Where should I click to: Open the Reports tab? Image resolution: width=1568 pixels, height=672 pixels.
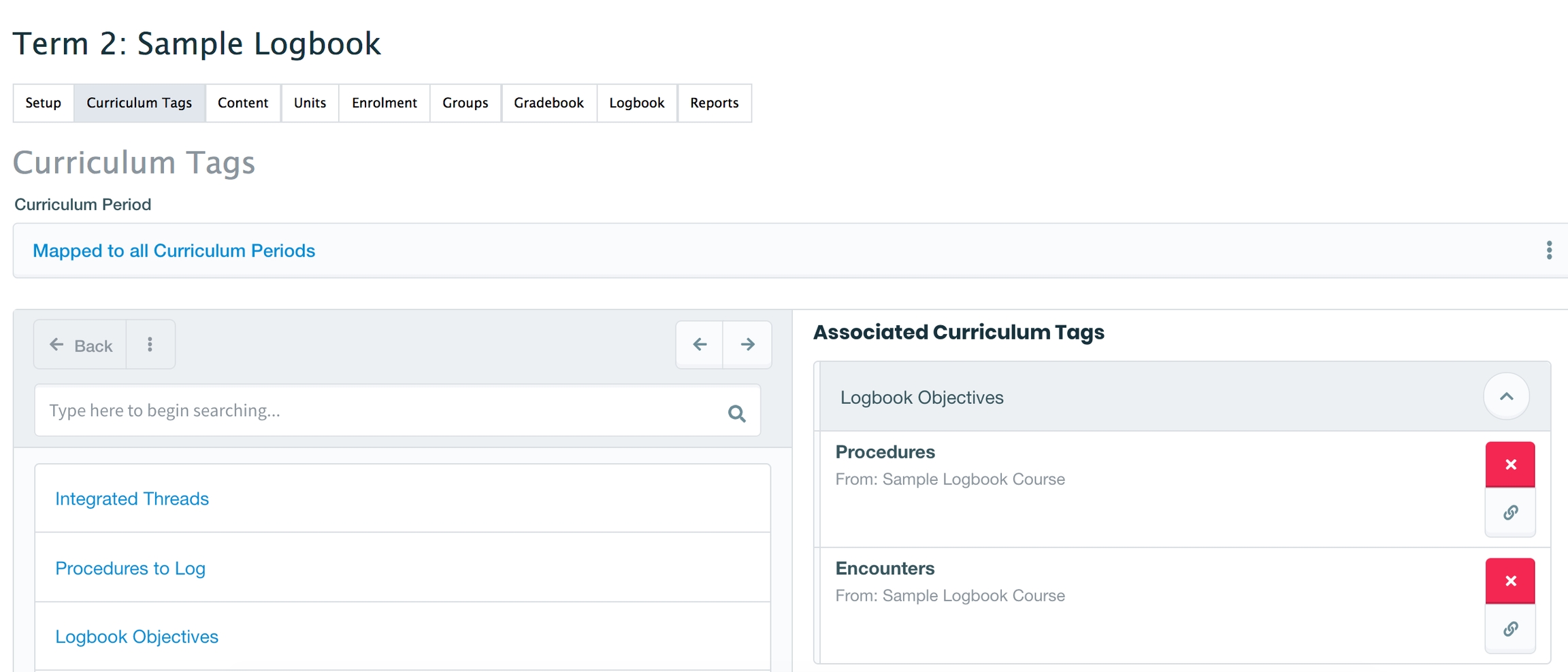tap(714, 103)
